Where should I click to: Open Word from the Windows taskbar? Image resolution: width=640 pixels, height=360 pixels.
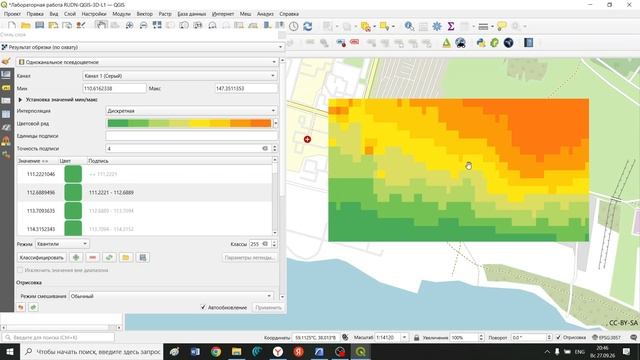coord(195,351)
